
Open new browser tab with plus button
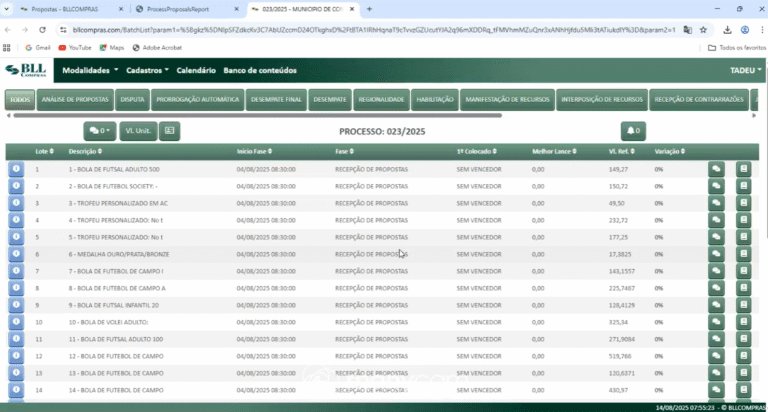coord(369,9)
